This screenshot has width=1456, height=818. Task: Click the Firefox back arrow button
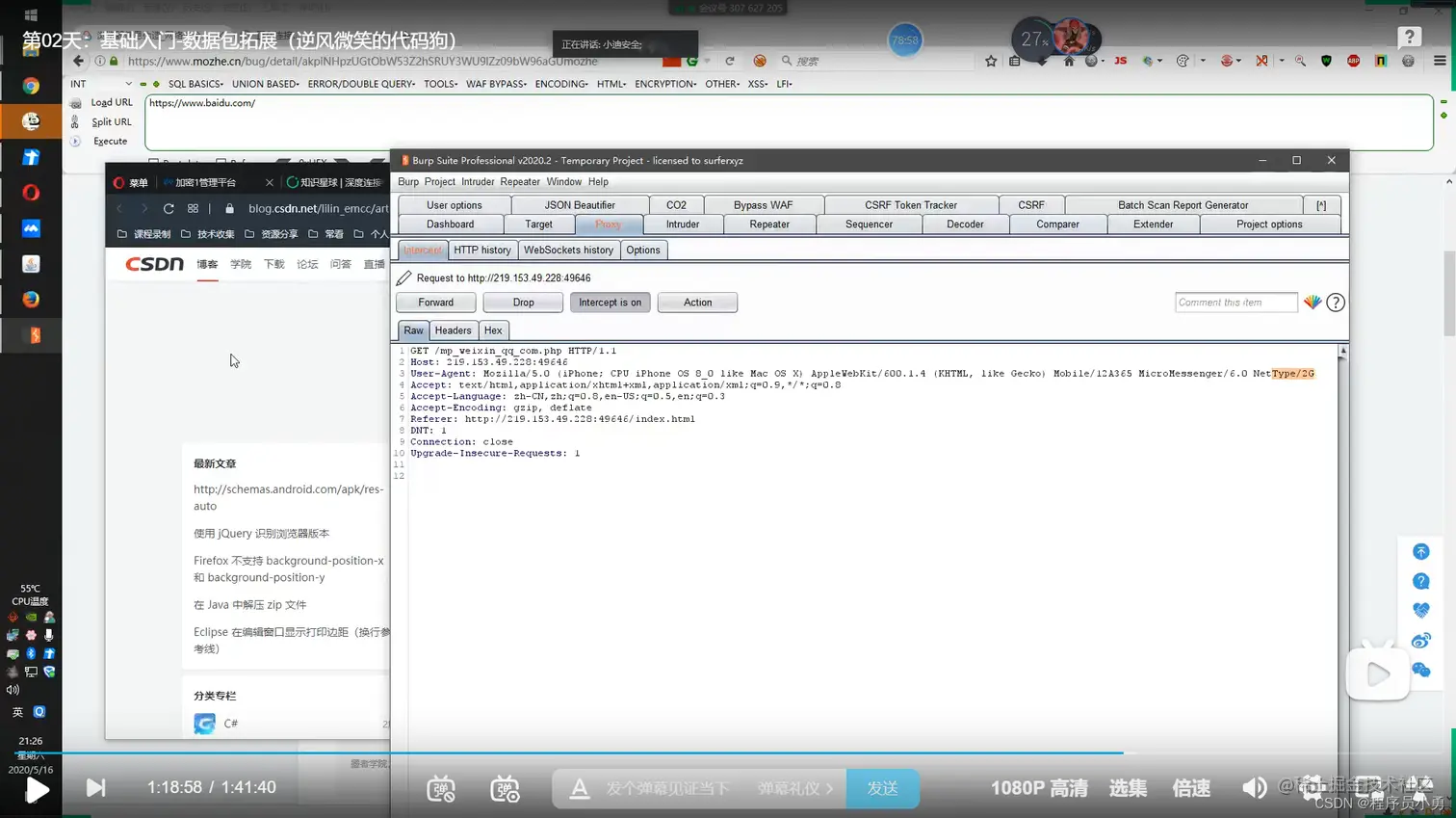point(78,61)
